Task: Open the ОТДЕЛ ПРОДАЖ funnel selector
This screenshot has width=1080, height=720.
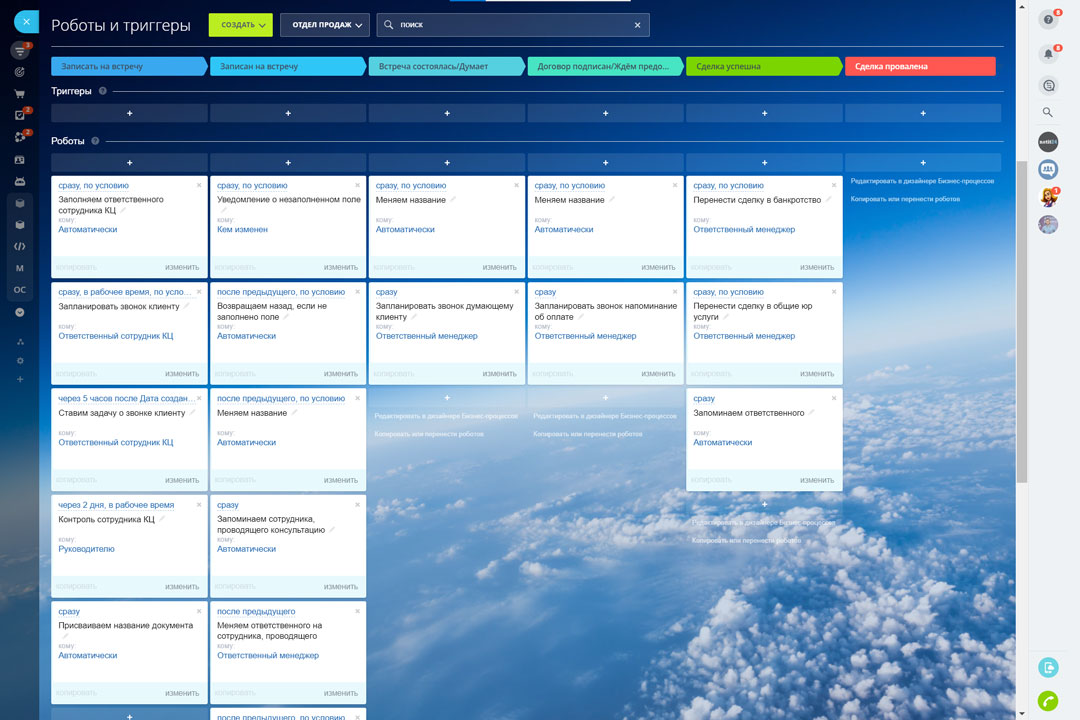Action: 324,23
